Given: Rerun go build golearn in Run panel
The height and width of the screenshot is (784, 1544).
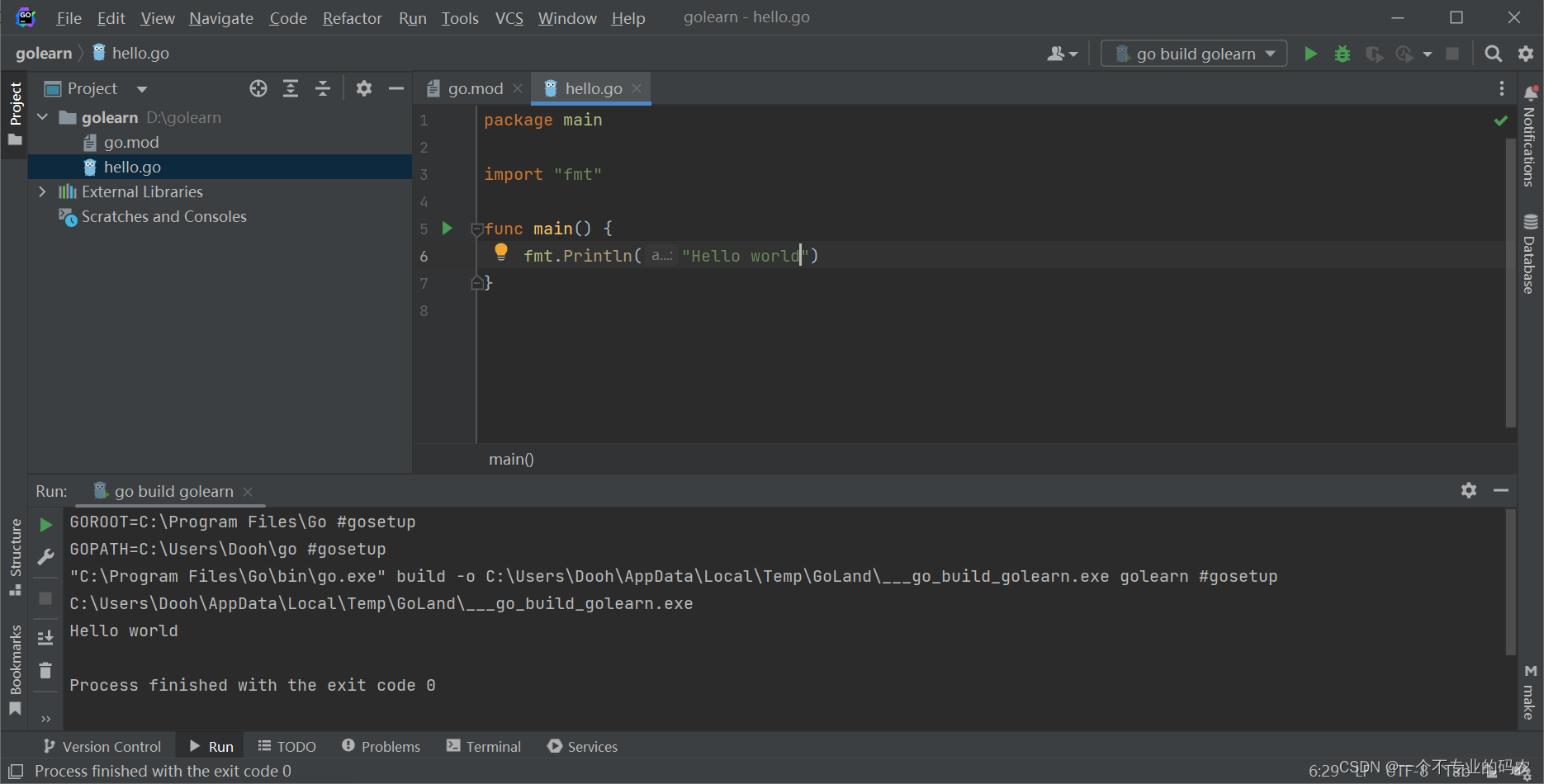Looking at the screenshot, I should [x=46, y=525].
